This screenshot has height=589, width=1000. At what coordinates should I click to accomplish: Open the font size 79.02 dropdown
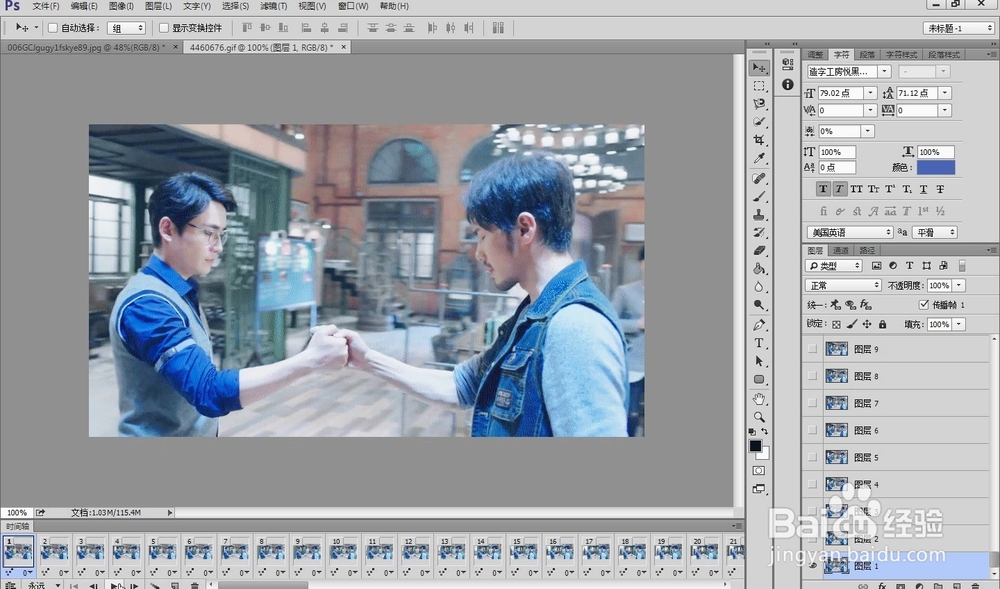pyautogui.click(x=871, y=93)
